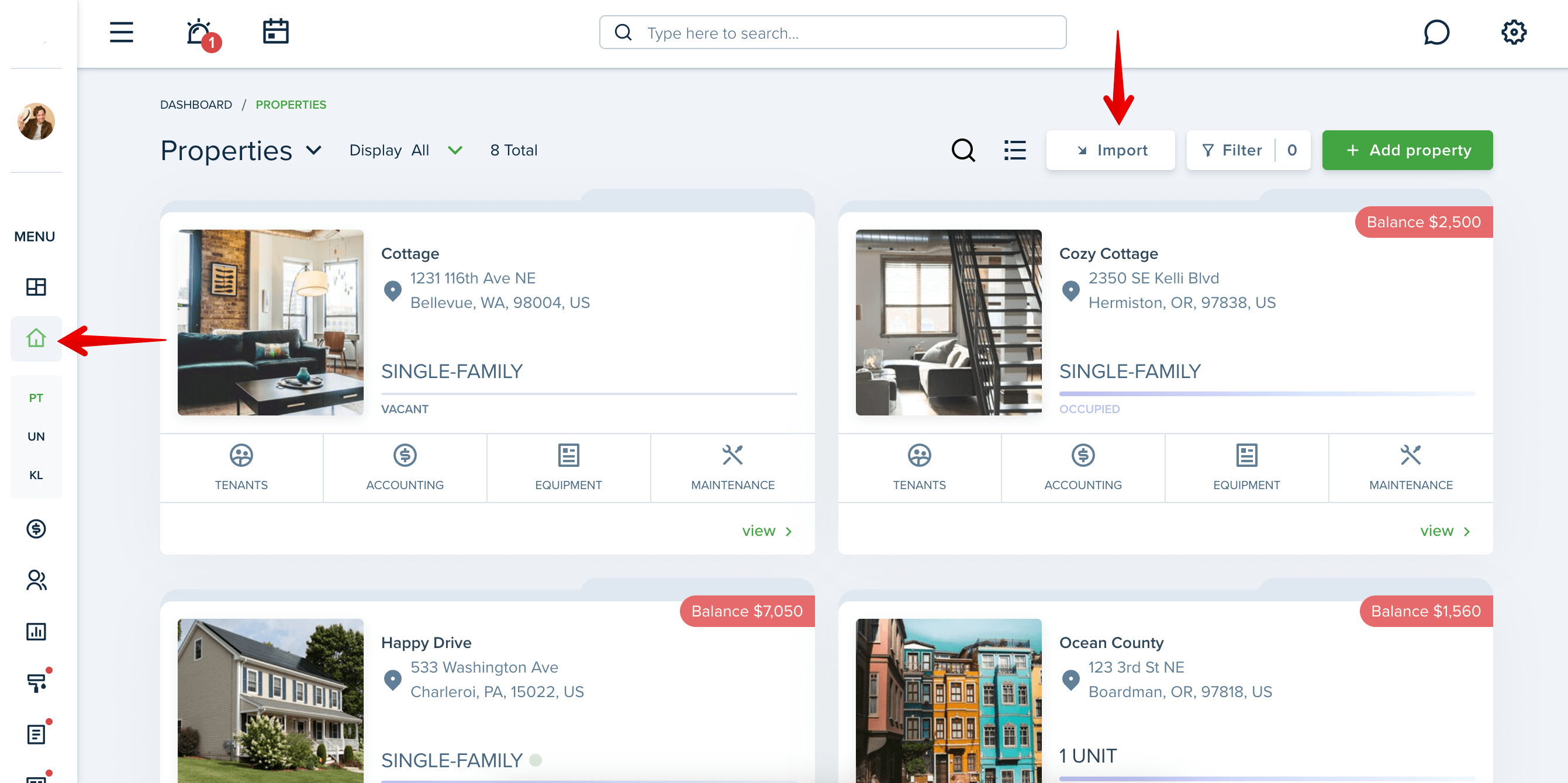Open EQUIPMENT for Cottage property
This screenshot has width=1568, height=783.
tap(568, 467)
